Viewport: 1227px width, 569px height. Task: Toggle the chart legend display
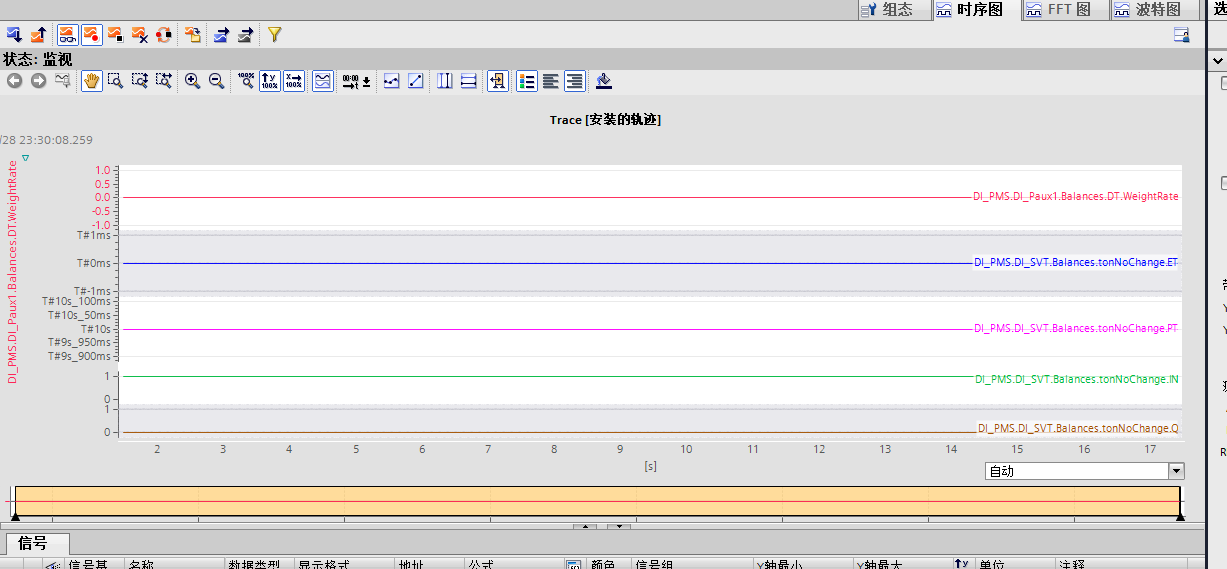(x=526, y=81)
